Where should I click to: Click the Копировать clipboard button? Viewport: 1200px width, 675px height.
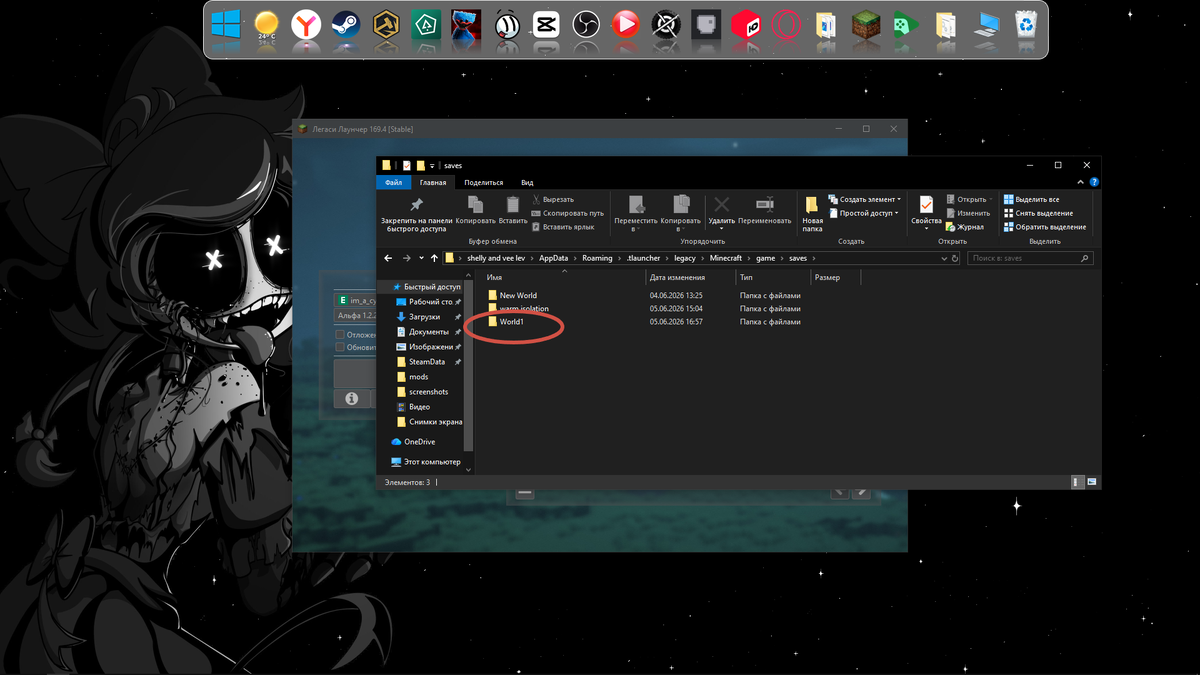click(x=475, y=210)
